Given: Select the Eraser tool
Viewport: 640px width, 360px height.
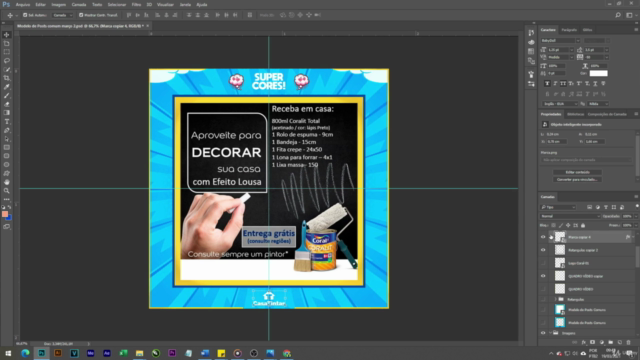Looking at the screenshot, I should 7,104.
